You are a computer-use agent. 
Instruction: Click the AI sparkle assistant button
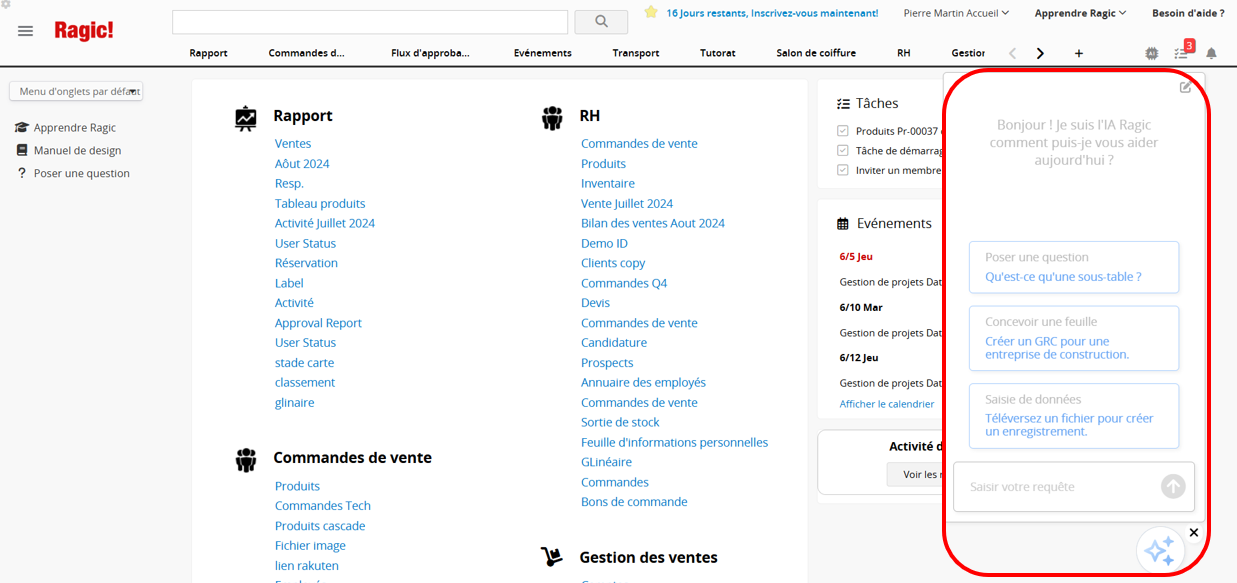pyautogui.click(x=1160, y=550)
